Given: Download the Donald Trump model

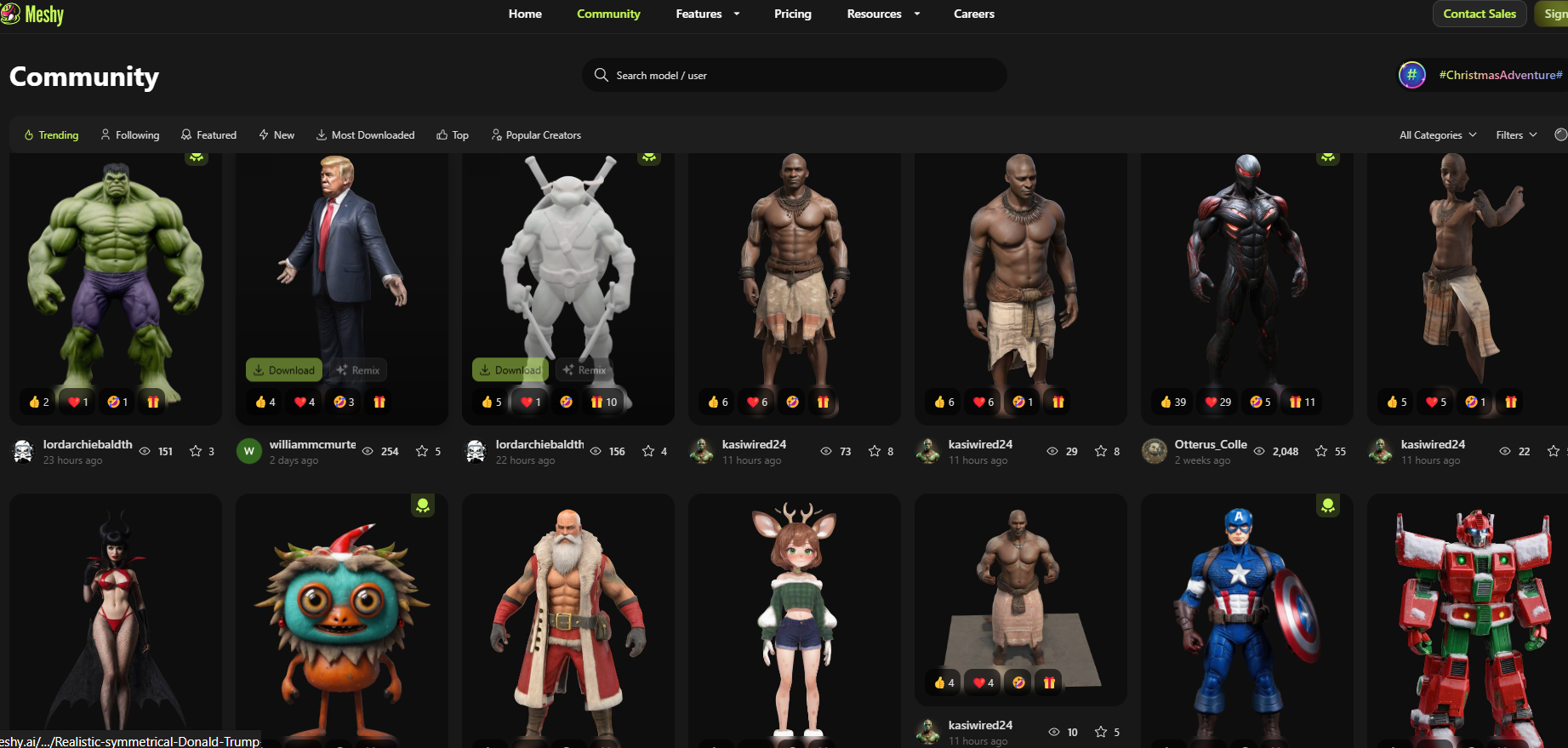Looking at the screenshot, I should (284, 369).
